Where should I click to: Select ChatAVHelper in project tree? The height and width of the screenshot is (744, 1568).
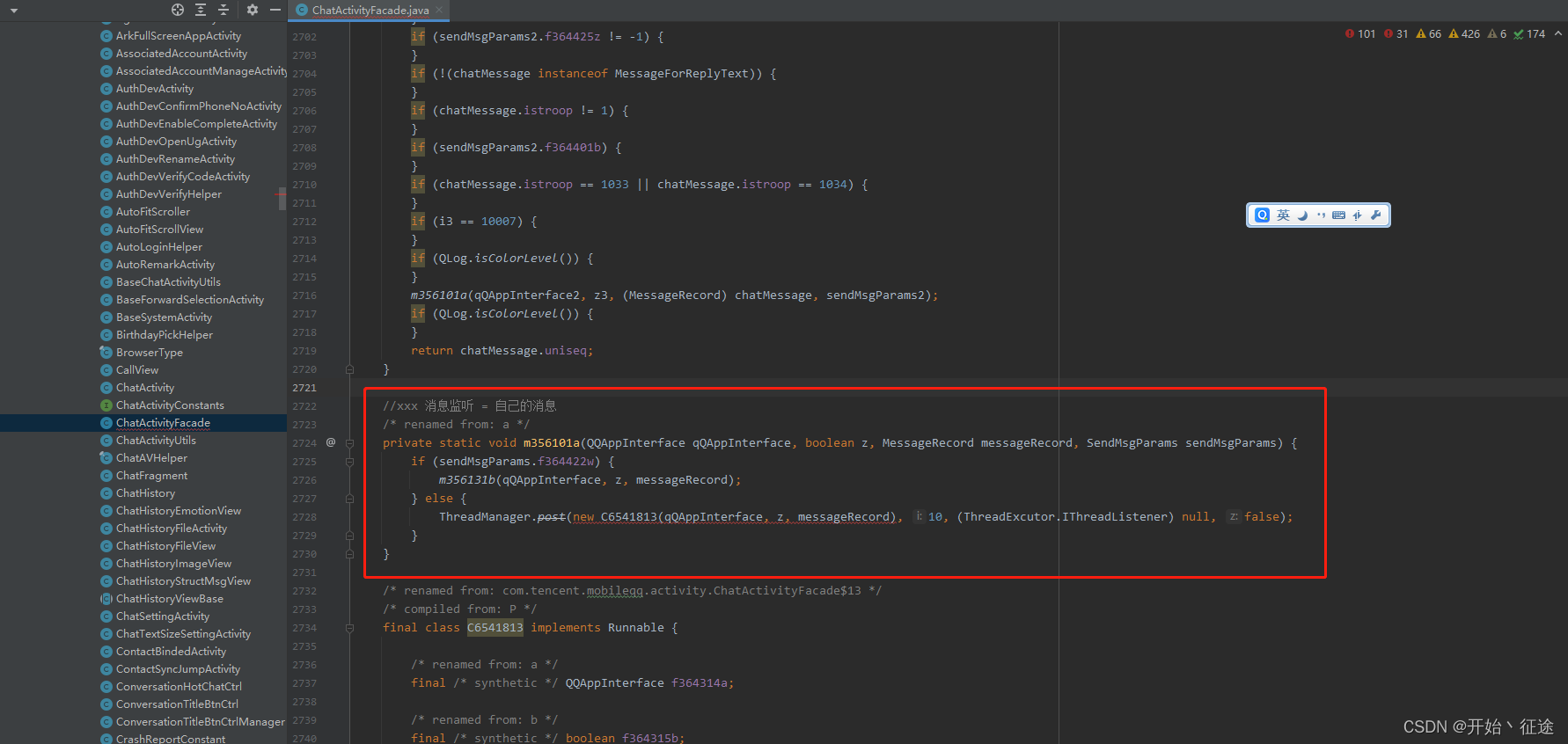pos(151,458)
